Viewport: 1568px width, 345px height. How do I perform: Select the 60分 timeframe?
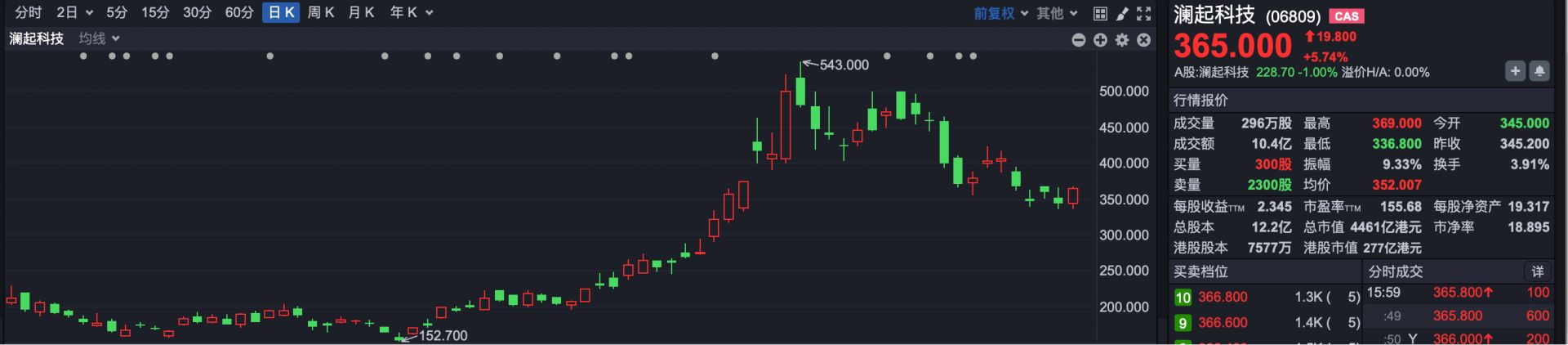coord(239,13)
